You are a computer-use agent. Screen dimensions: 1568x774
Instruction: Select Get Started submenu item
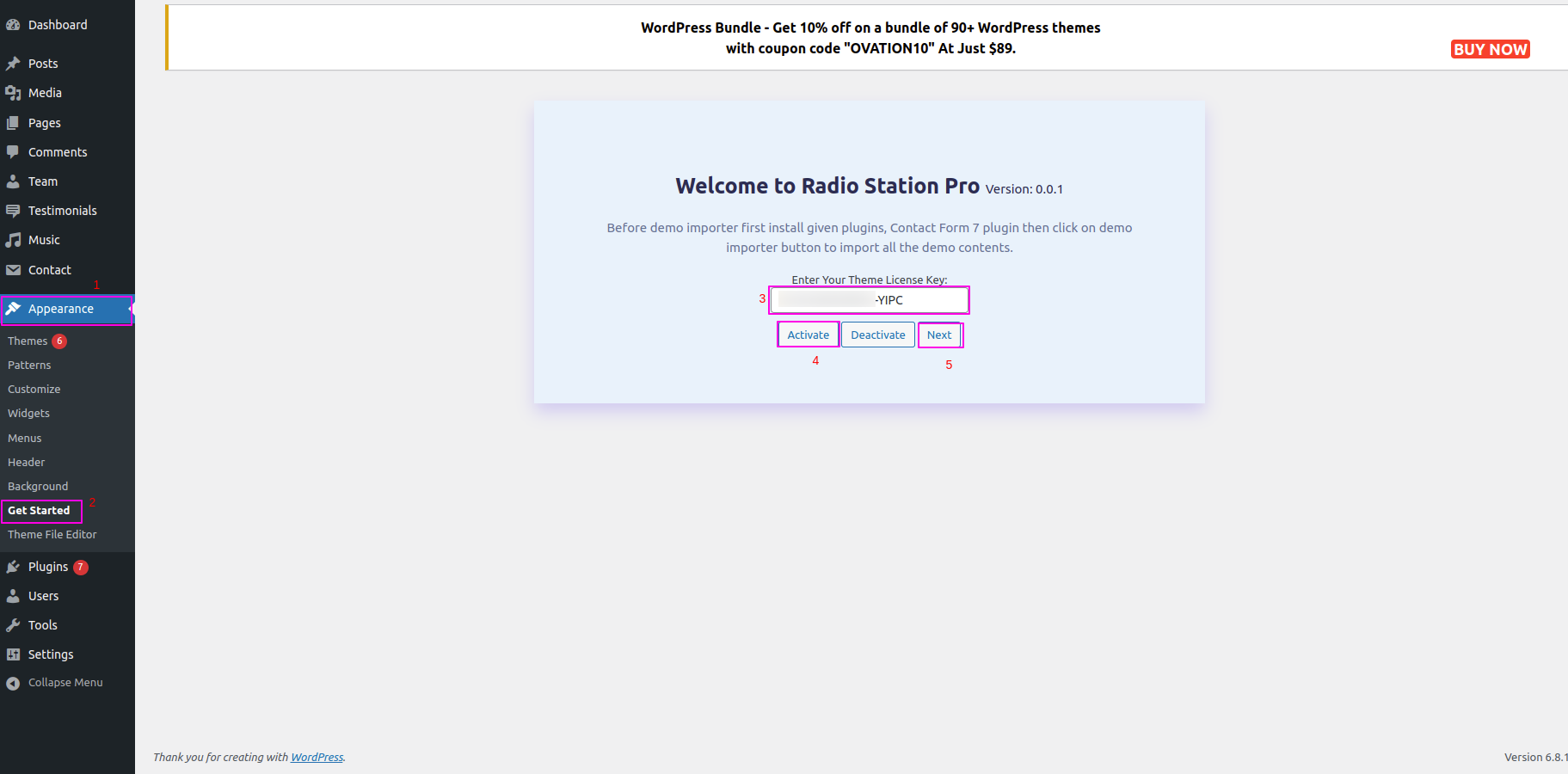tap(39, 511)
